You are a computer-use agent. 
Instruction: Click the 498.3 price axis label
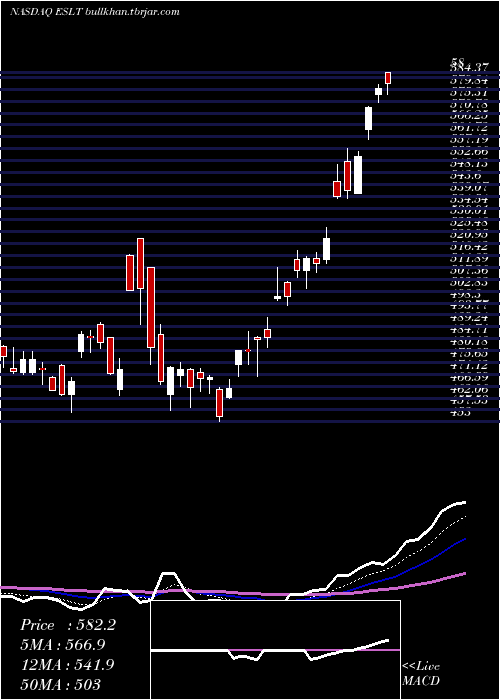[x=465, y=295]
